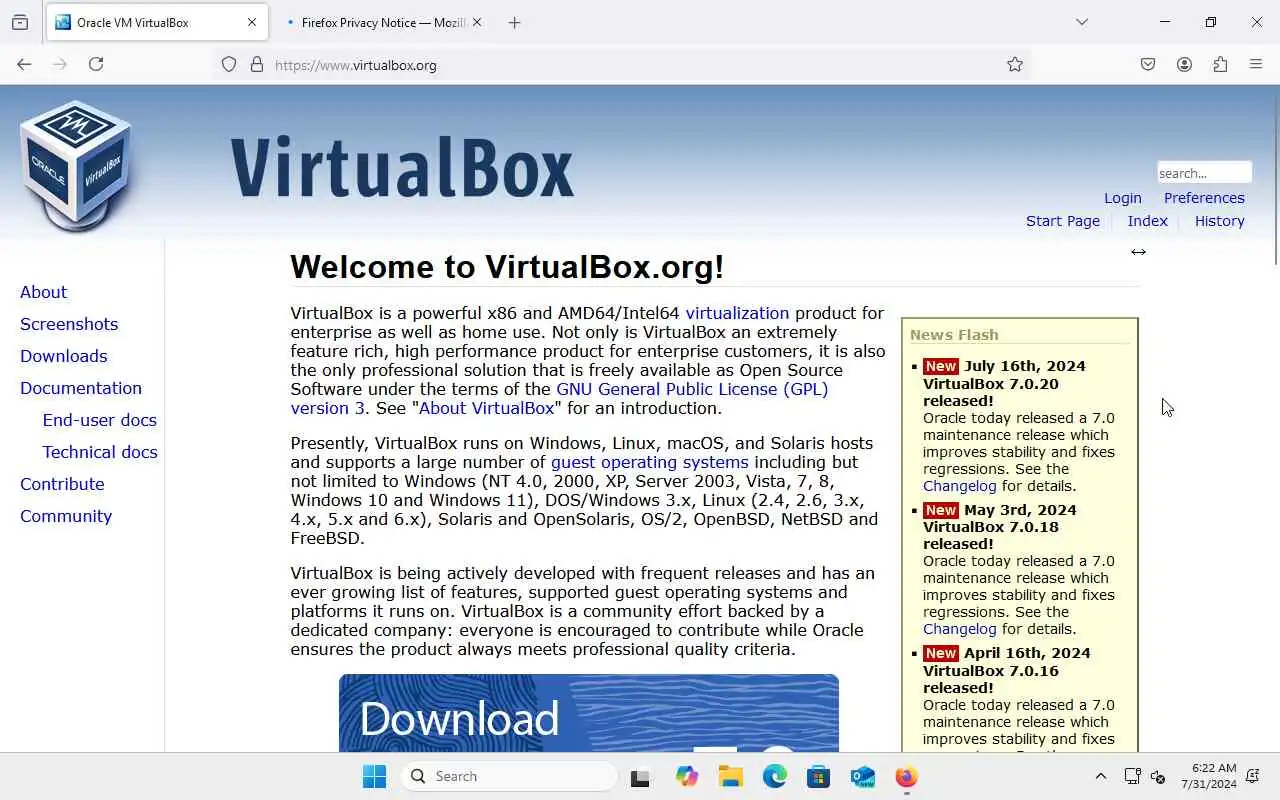The image size is (1280, 800).
Task: Open About in the sidebar
Action: pyautogui.click(x=43, y=292)
